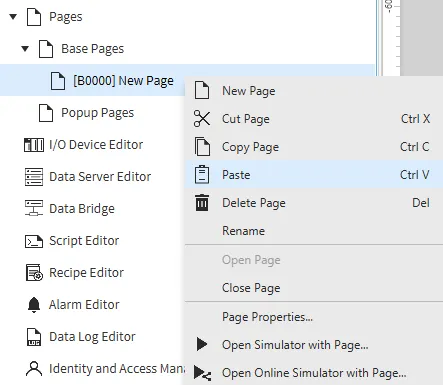Viewport: 443px width, 385px height.
Task: Choose Paste from the context menu
Action: 314,175
